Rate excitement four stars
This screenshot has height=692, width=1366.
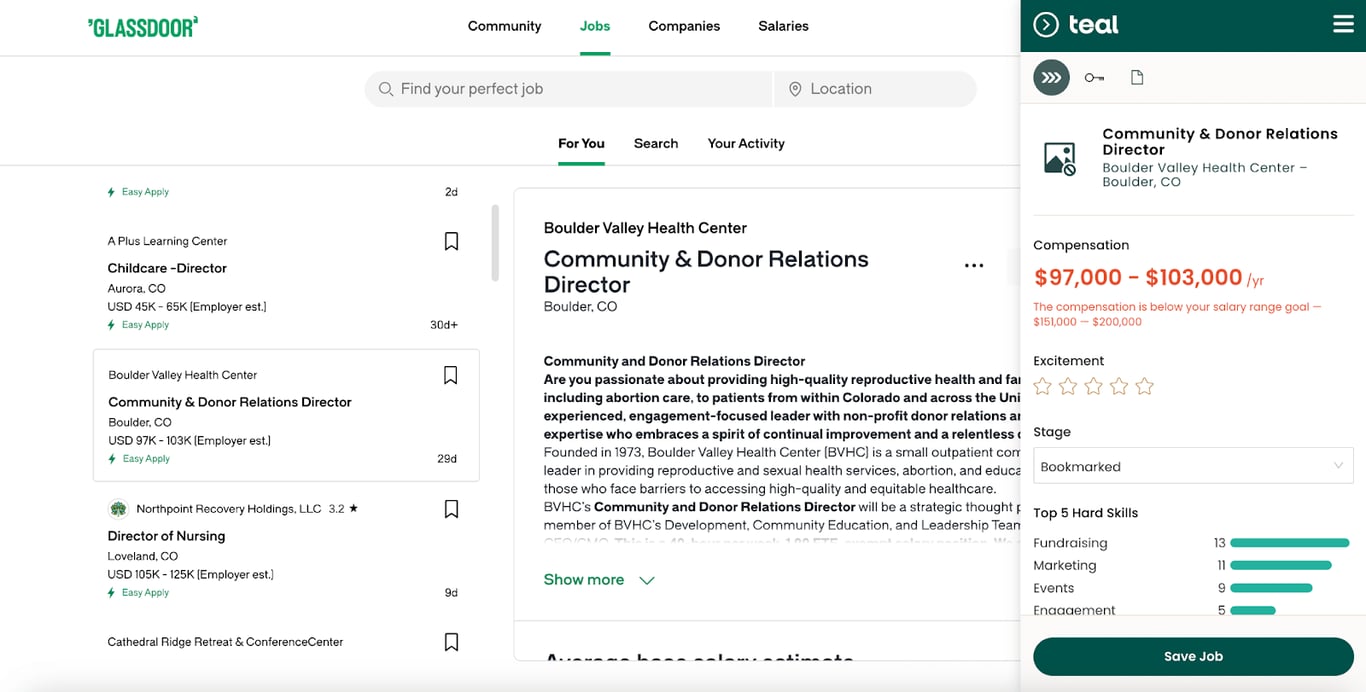[x=1119, y=386]
